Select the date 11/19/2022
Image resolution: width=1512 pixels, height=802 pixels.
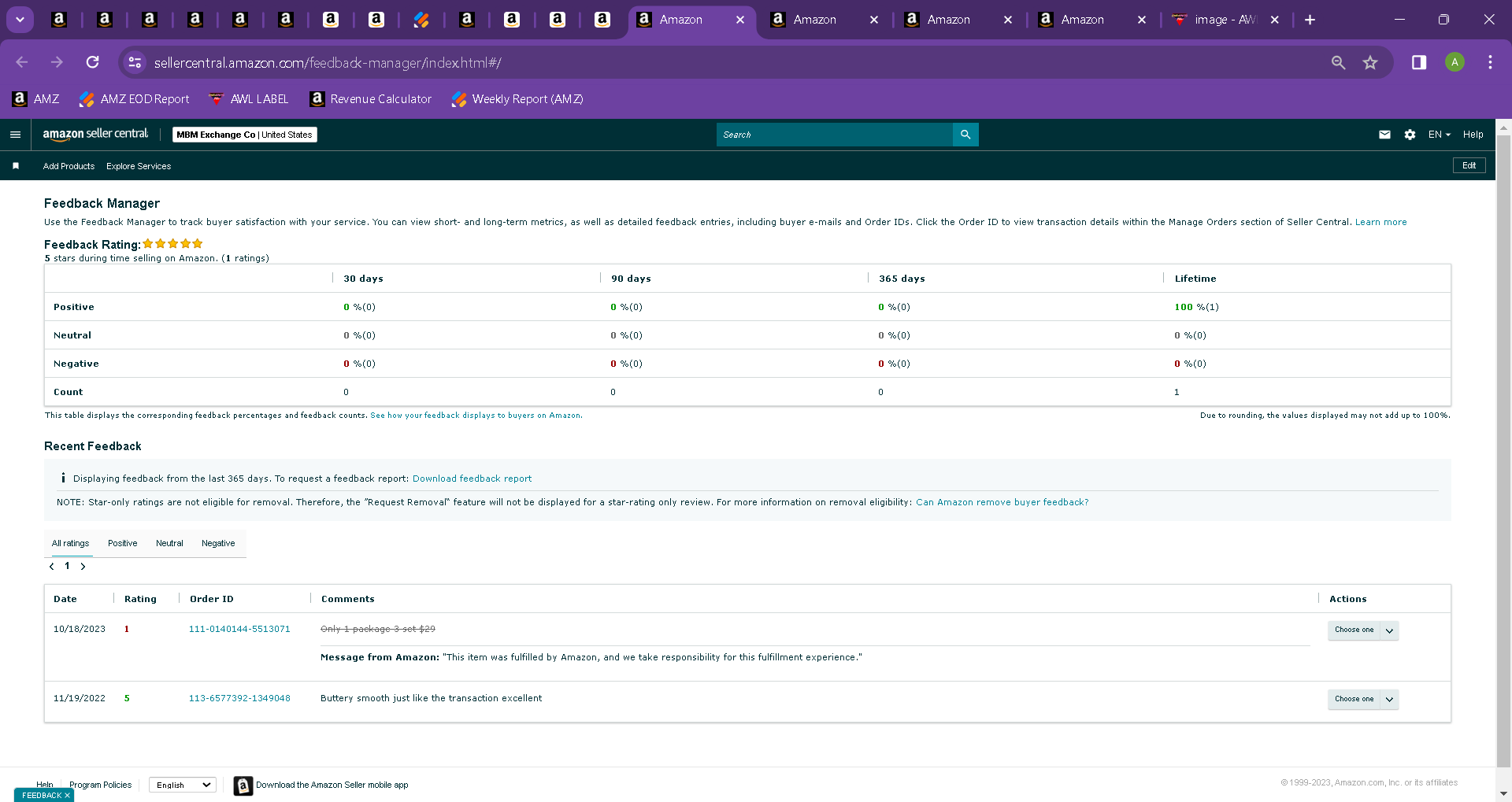click(80, 698)
